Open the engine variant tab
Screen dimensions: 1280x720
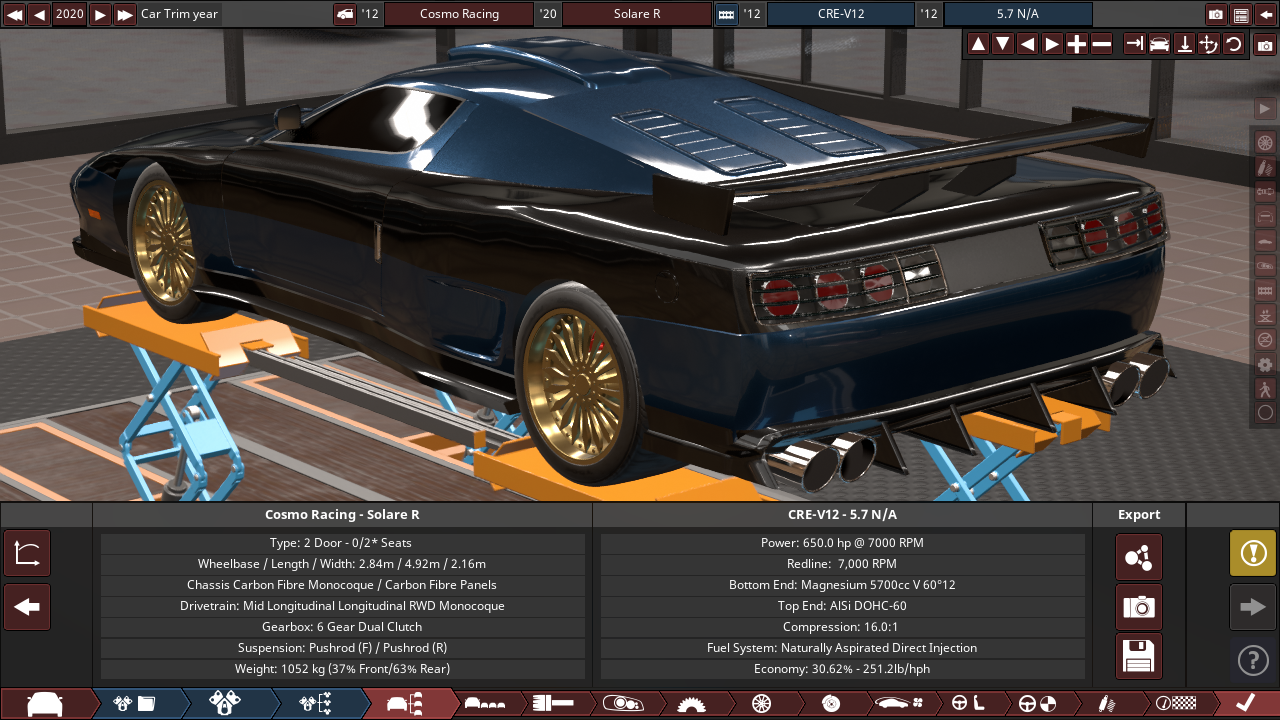click(225, 703)
